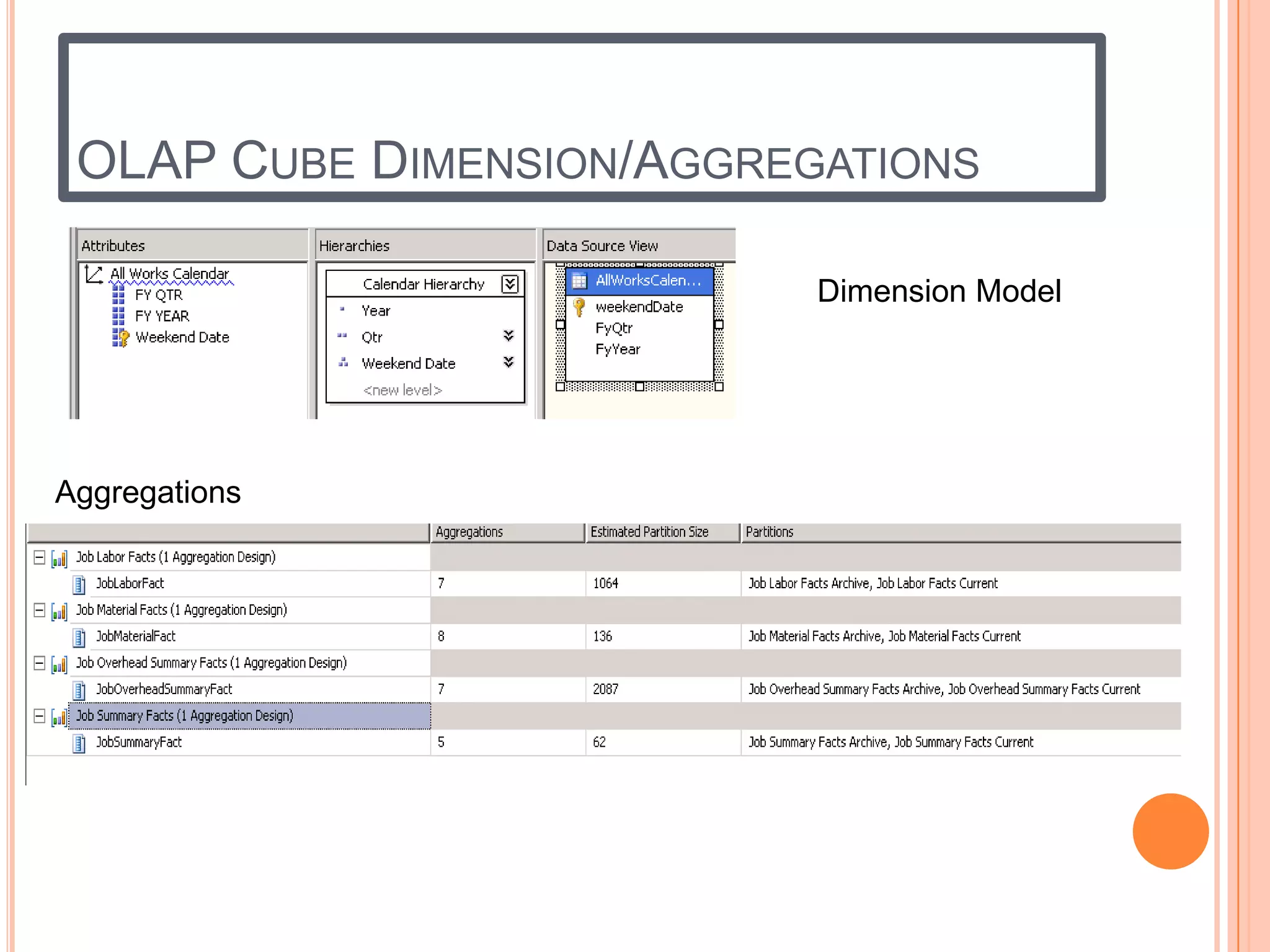Click the Job Labor Facts measure group icon
The image size is (1270, 952).
pyautogui.click(x=60, y=559)
